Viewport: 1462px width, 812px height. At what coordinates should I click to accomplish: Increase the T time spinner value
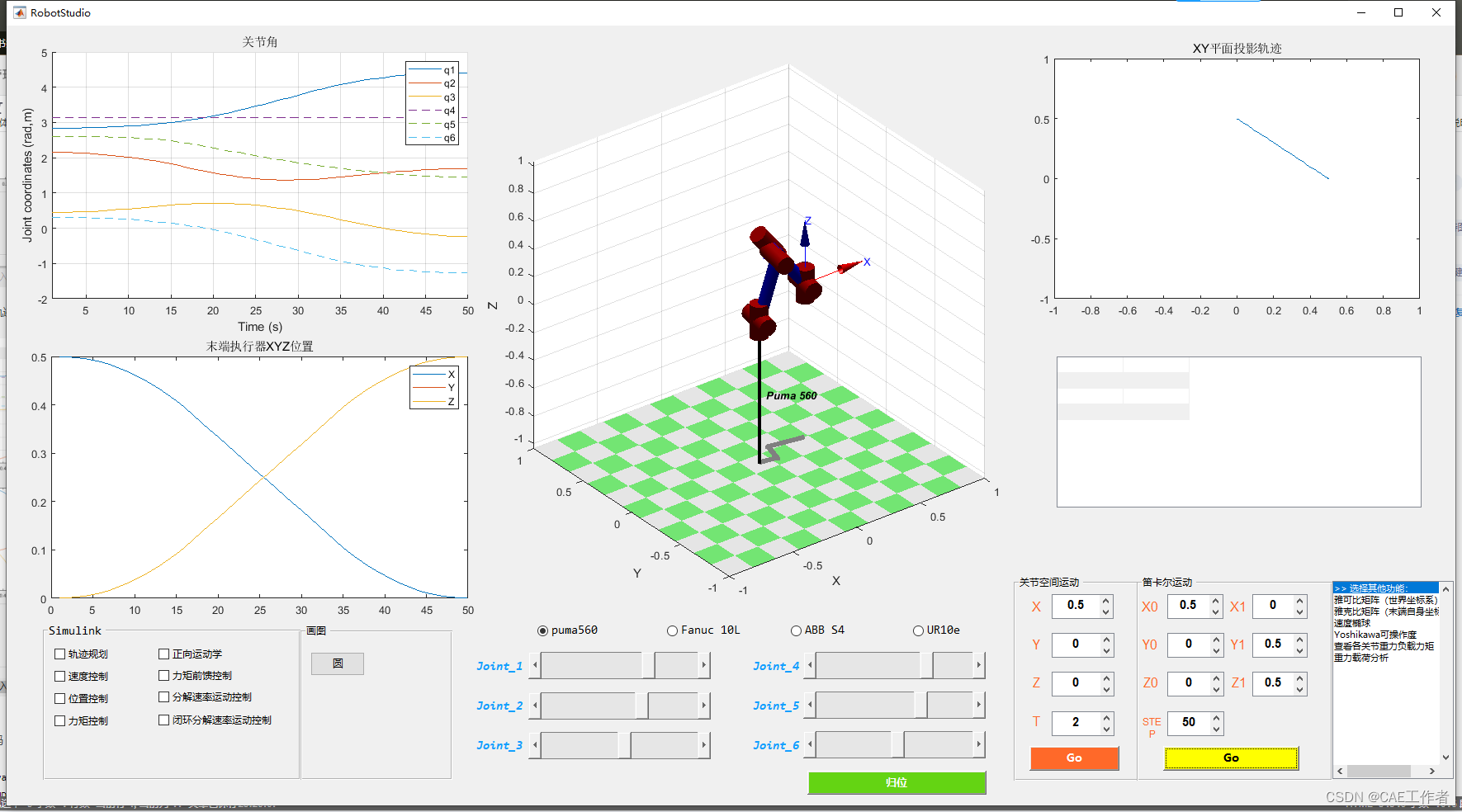click(1106, 717)
